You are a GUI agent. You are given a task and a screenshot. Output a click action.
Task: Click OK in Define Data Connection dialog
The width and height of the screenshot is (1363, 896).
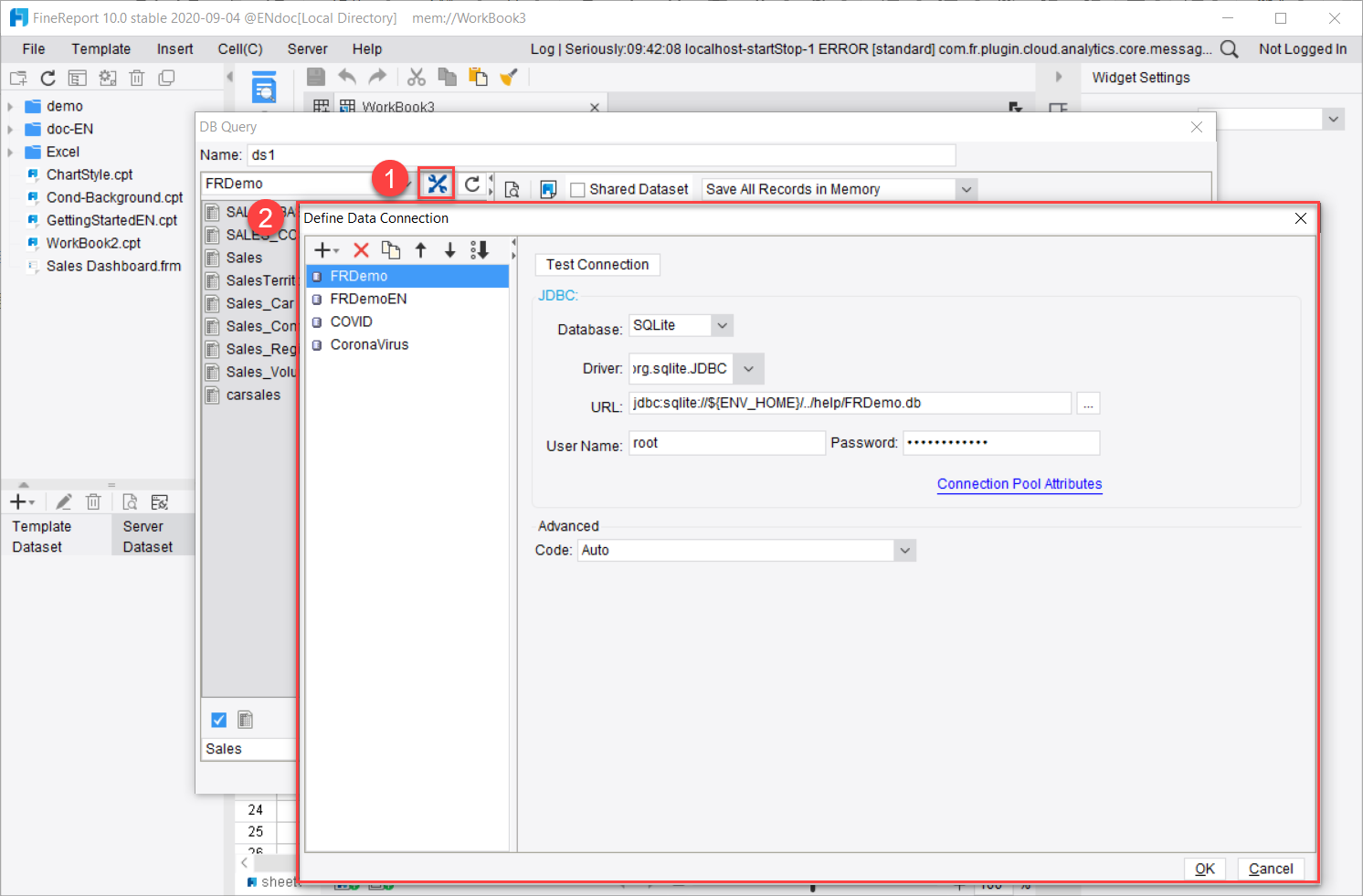[x=1205, y=869]
